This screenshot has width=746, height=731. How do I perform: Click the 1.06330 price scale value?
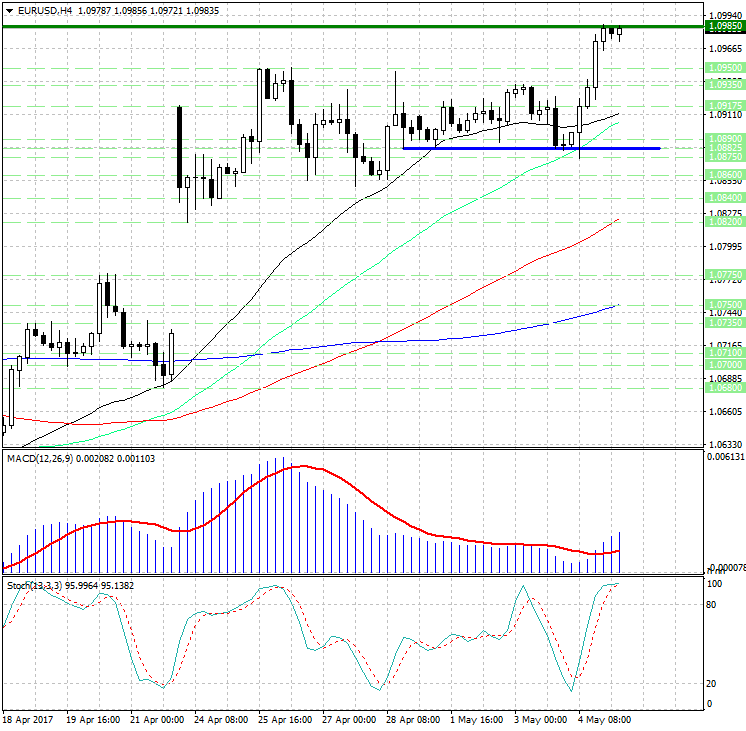tap(725, 445)
